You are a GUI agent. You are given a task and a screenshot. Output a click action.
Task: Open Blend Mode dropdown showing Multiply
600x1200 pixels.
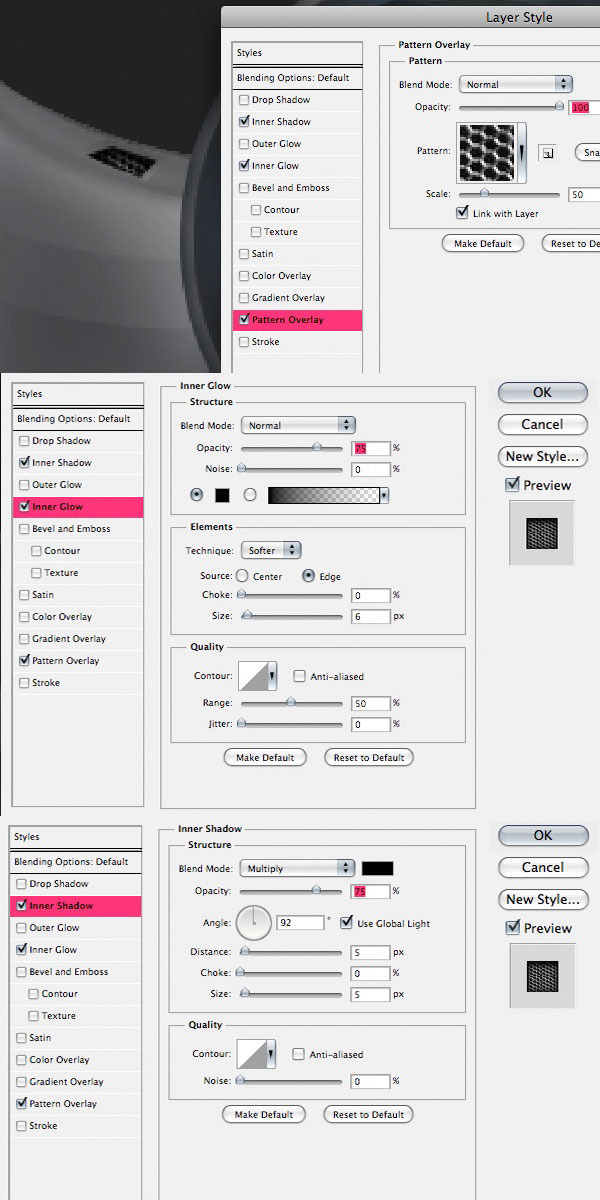point(297,868)
